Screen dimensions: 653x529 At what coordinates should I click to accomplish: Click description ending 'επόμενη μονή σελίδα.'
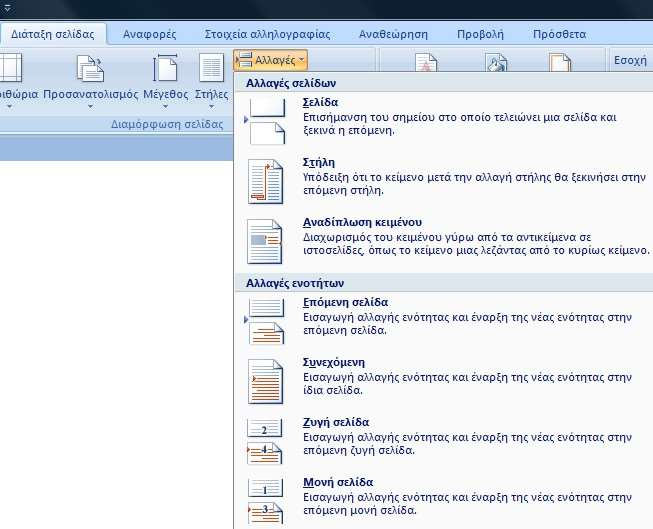467,504
